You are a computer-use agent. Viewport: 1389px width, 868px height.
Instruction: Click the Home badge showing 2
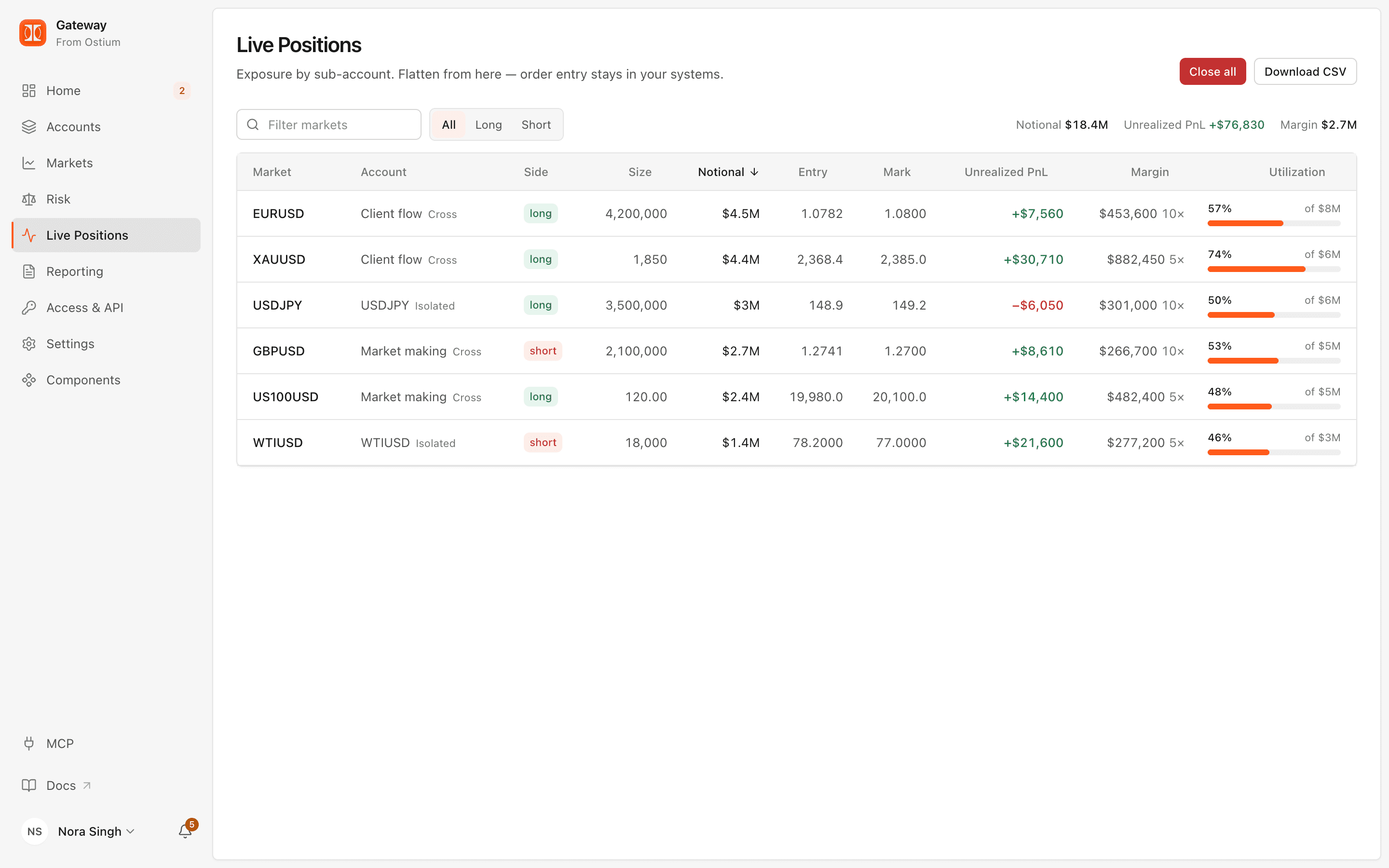click(182, 91)
